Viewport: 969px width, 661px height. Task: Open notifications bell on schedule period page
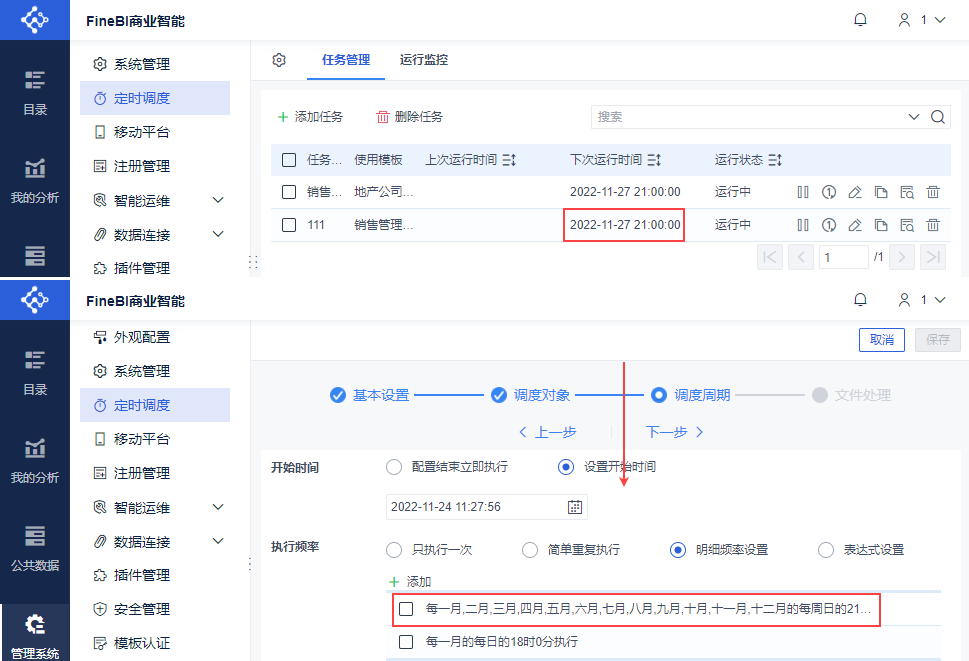(x=860, y=300)
